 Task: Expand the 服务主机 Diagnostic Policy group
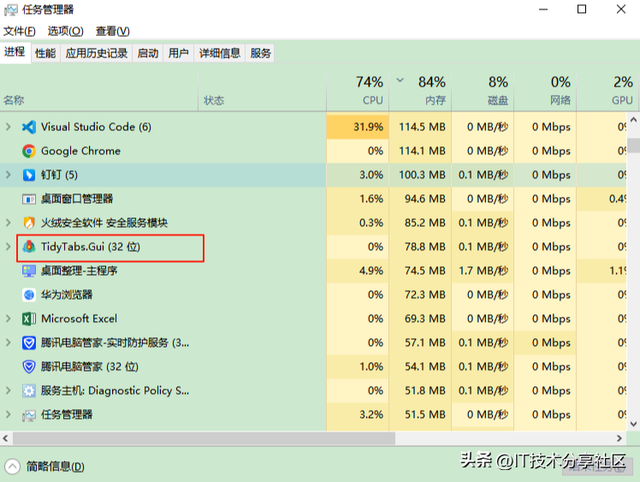point(8,391)
